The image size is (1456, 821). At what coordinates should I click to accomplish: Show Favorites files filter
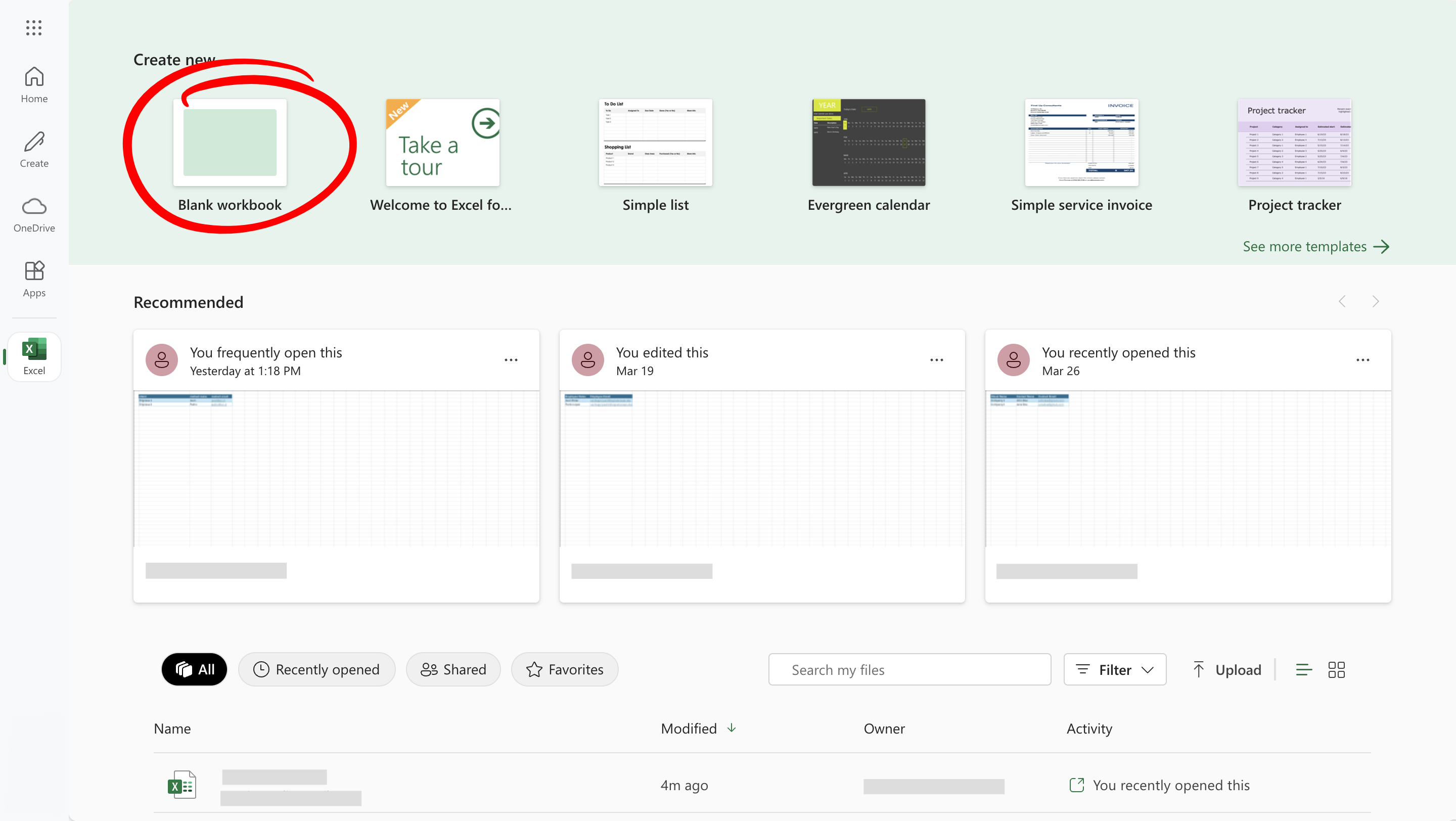point(564,669)
